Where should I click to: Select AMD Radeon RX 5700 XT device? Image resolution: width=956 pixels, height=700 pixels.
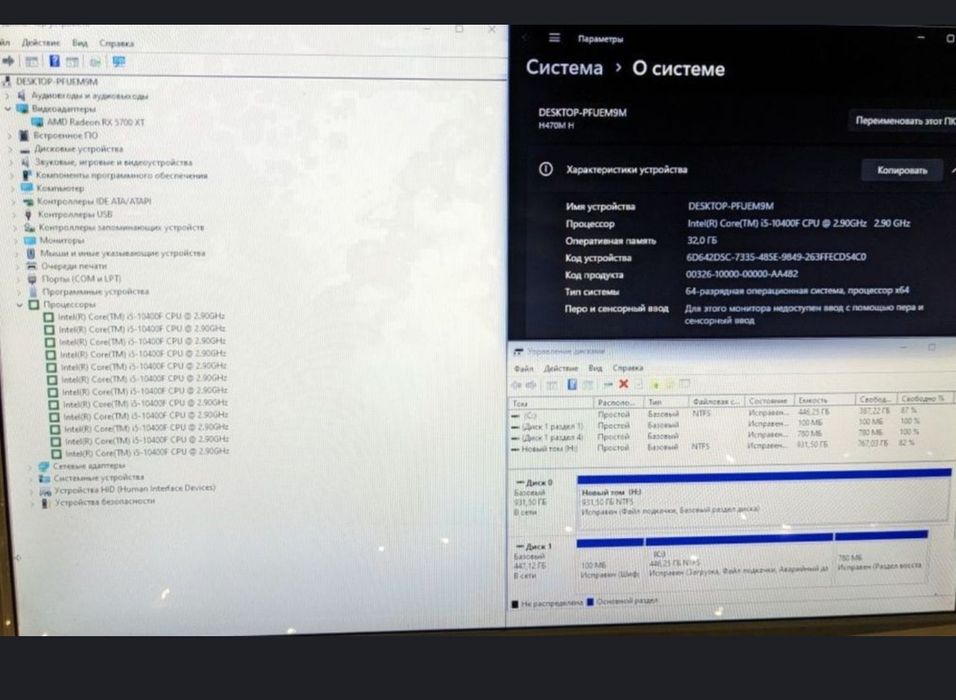tap(90, 122)
